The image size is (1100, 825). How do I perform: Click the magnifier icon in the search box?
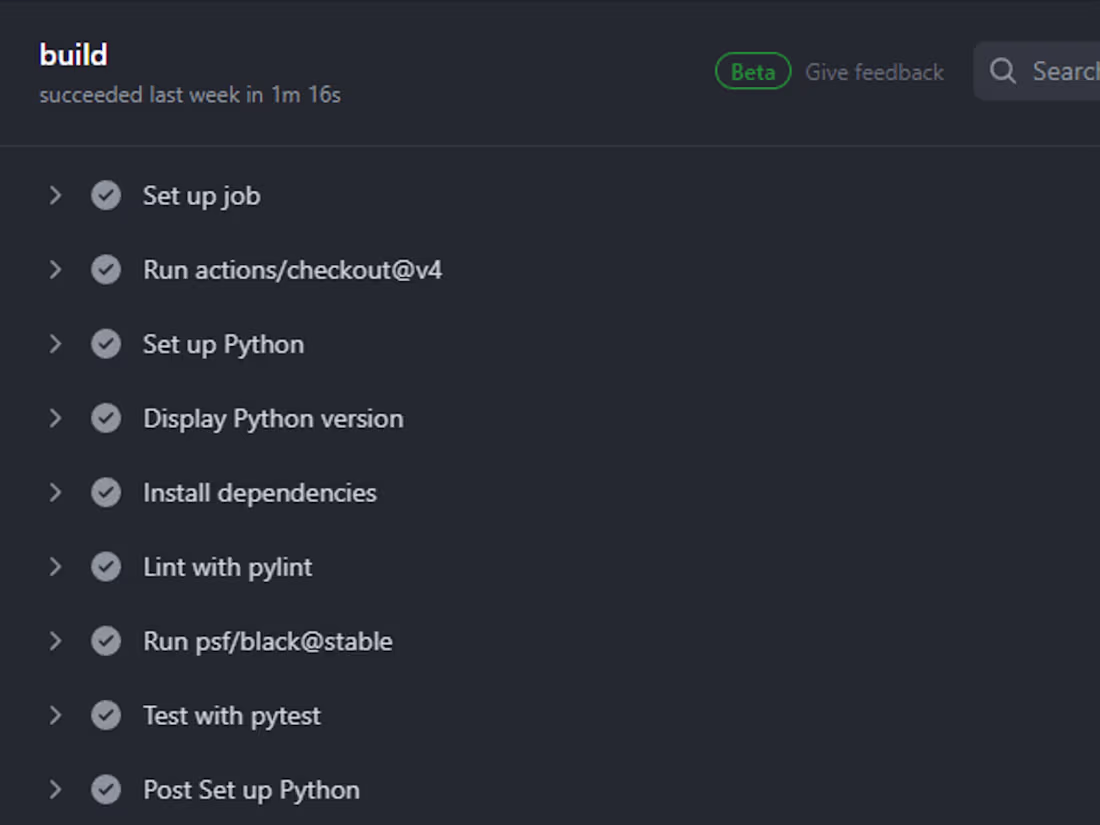(x=1002, y=71)
